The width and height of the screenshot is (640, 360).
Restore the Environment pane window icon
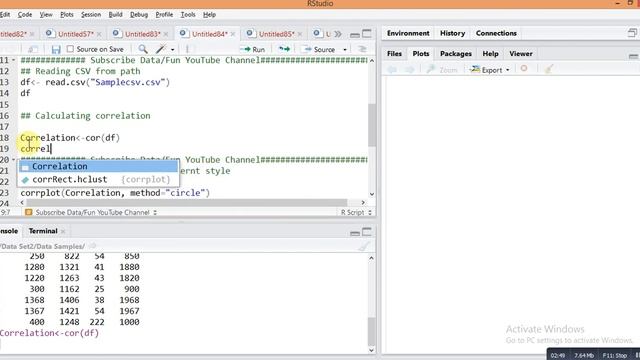pos(632,33)
